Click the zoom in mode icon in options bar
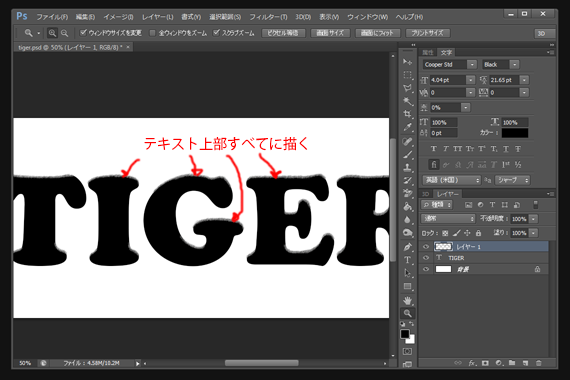 coord(52,33)
